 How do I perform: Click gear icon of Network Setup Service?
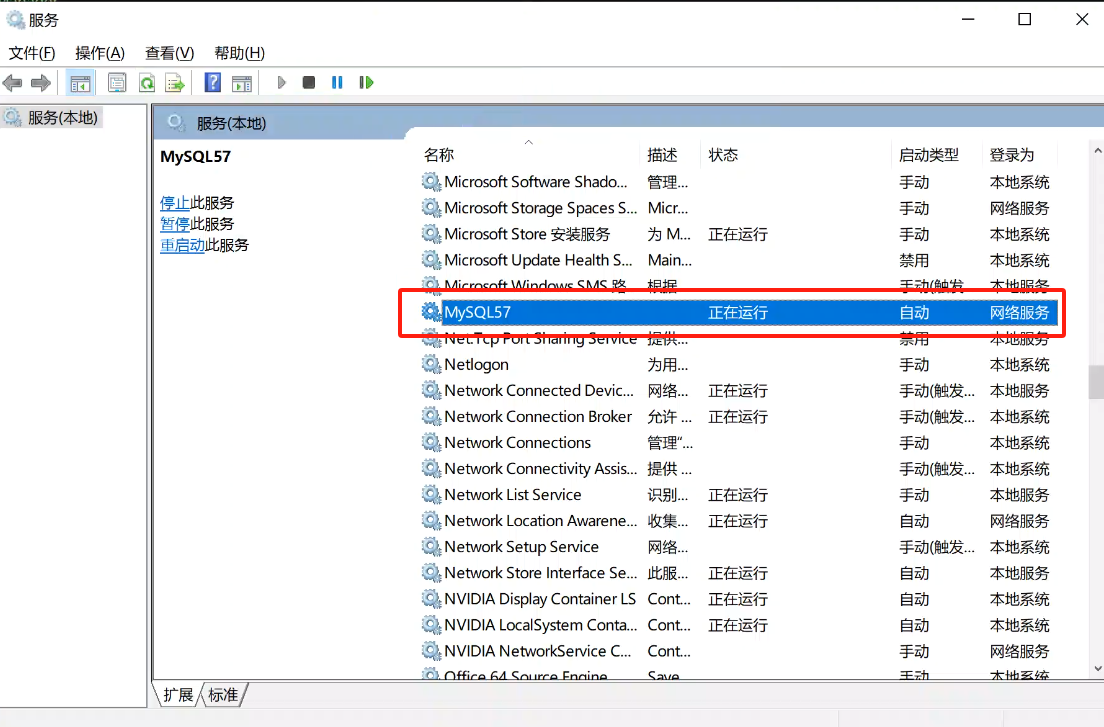click(x=431, y=546)
